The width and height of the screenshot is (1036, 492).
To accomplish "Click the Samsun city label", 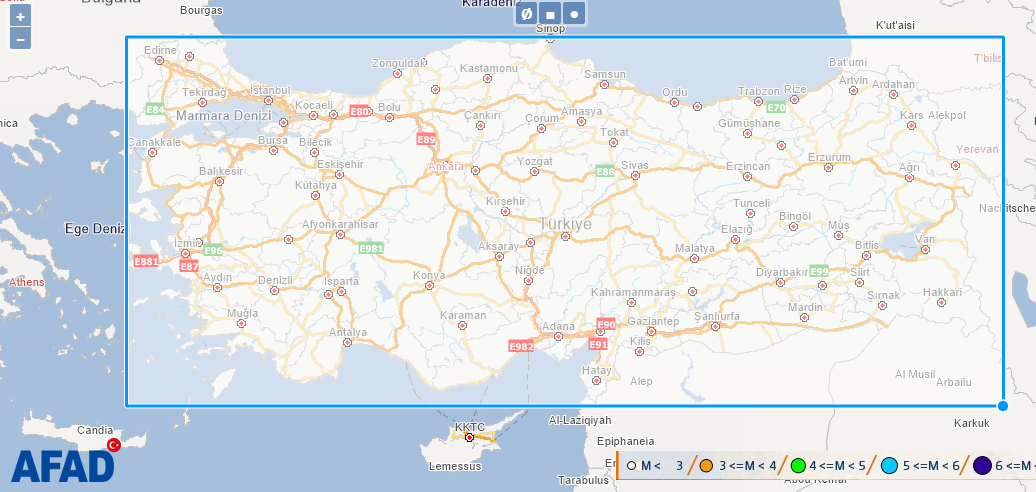I will click(x=605, y=75).
